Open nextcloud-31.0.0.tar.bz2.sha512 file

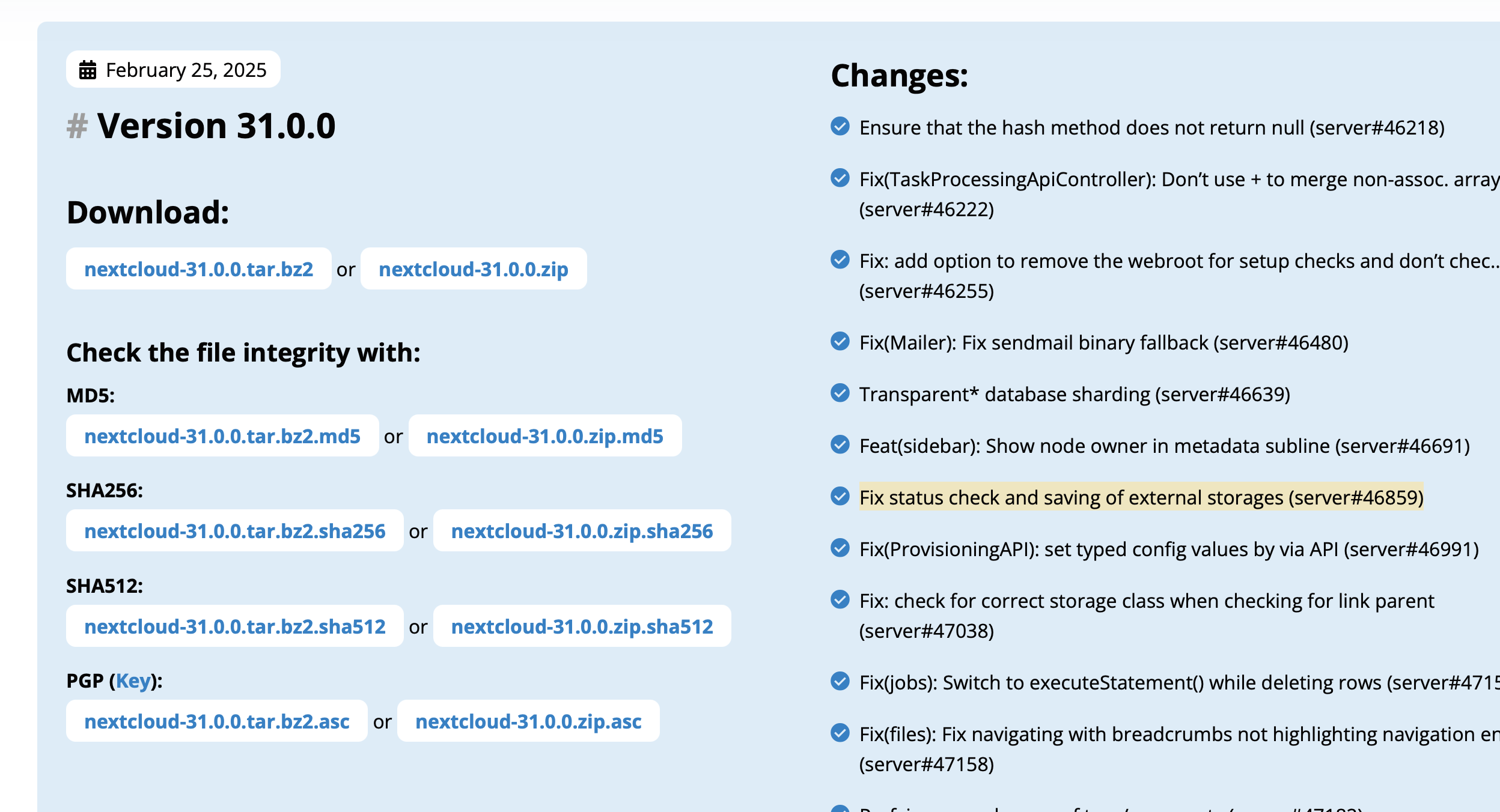click(236, 626)
